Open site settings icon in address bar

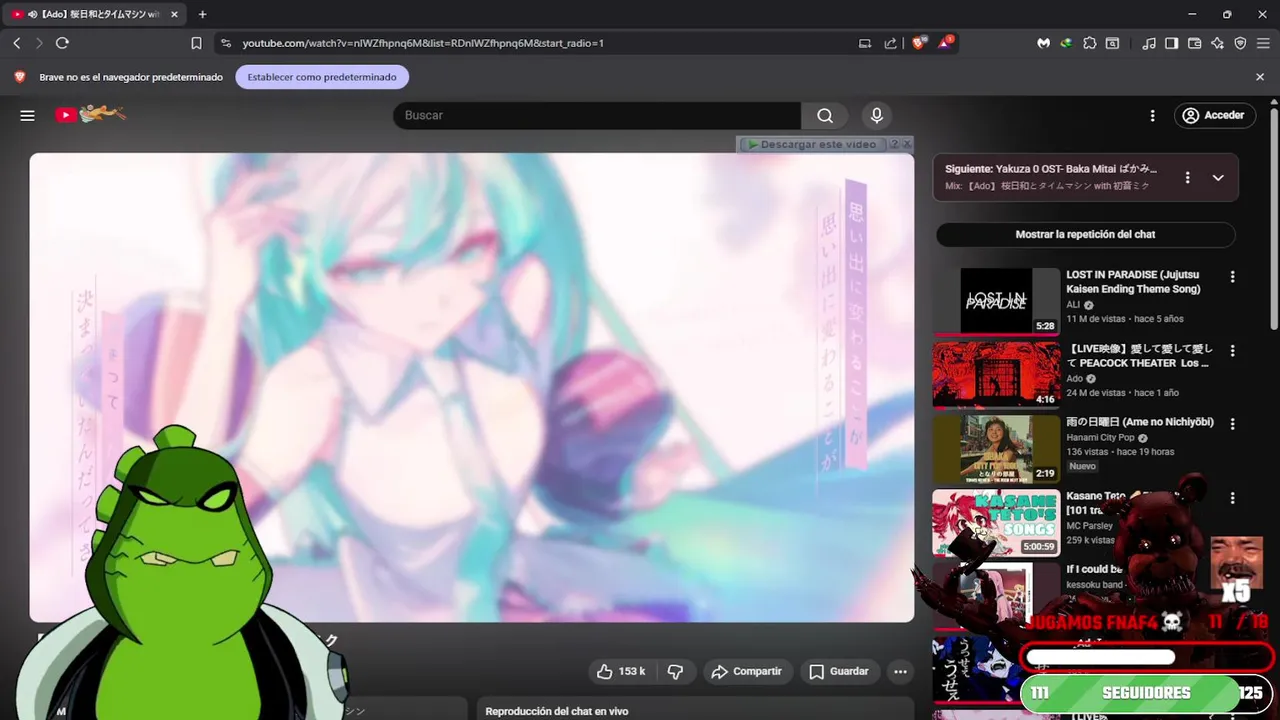point(225,43)
